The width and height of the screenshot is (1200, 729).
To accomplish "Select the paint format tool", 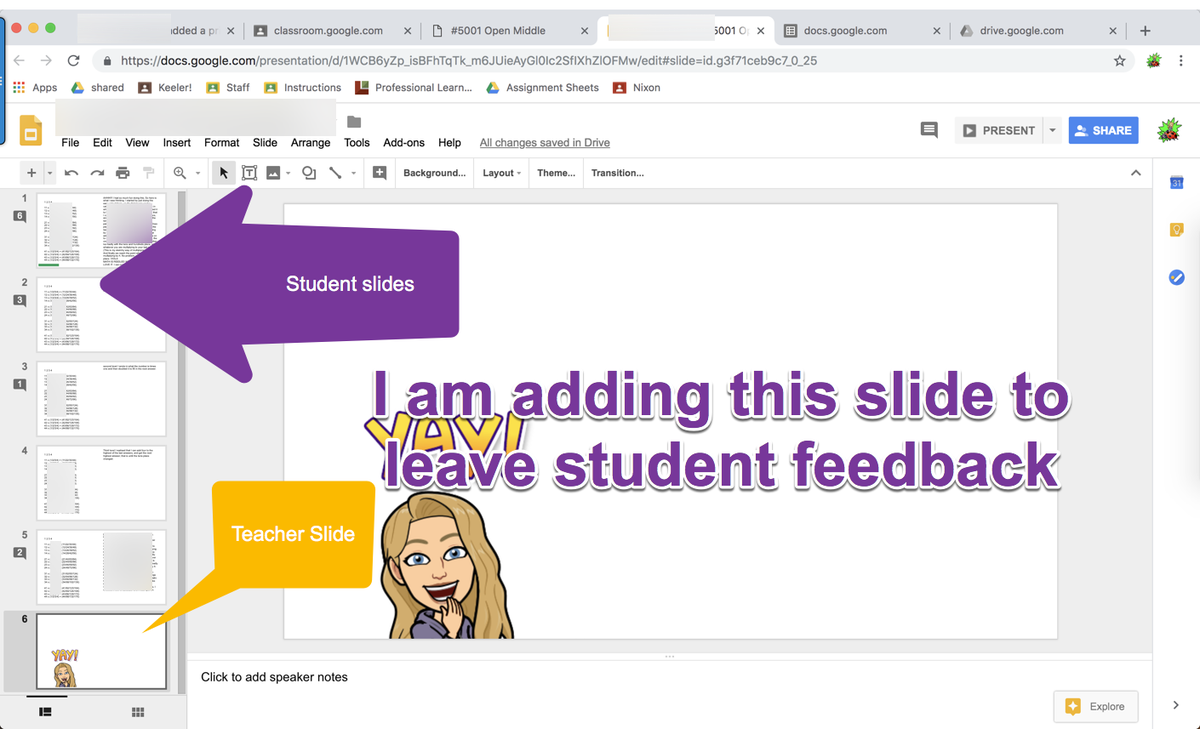I will click(x=148, y=173).
